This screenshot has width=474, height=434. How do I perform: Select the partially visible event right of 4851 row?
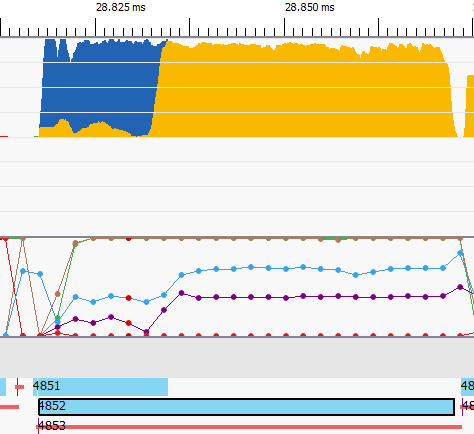[x=467, y=387]
